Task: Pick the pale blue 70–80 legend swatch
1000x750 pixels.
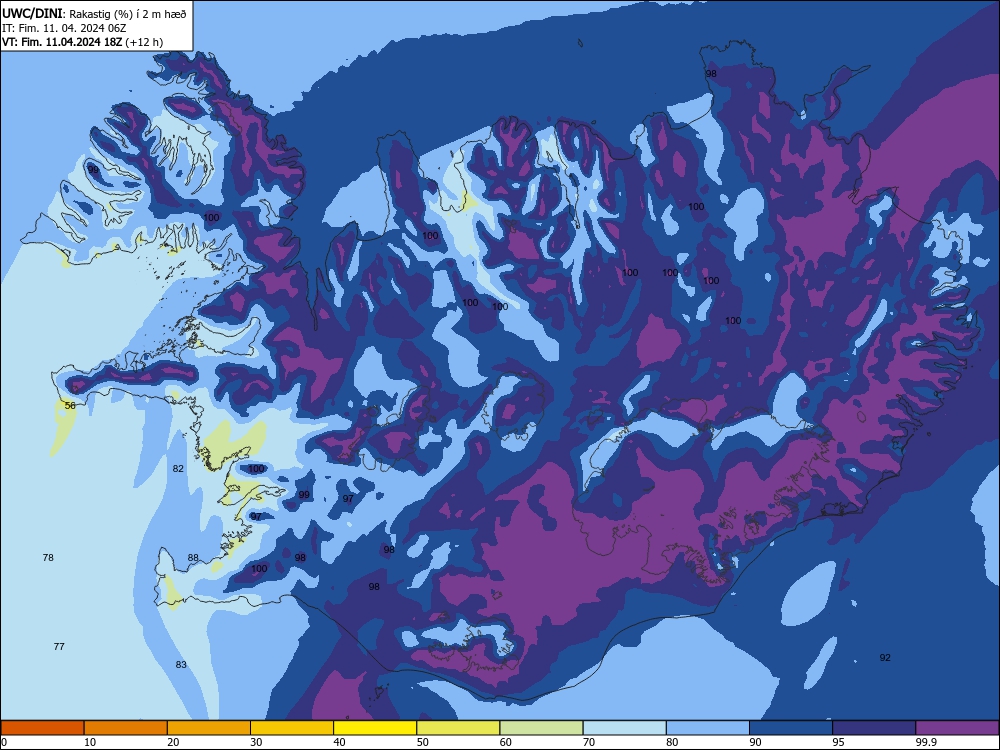Action: 625,728
